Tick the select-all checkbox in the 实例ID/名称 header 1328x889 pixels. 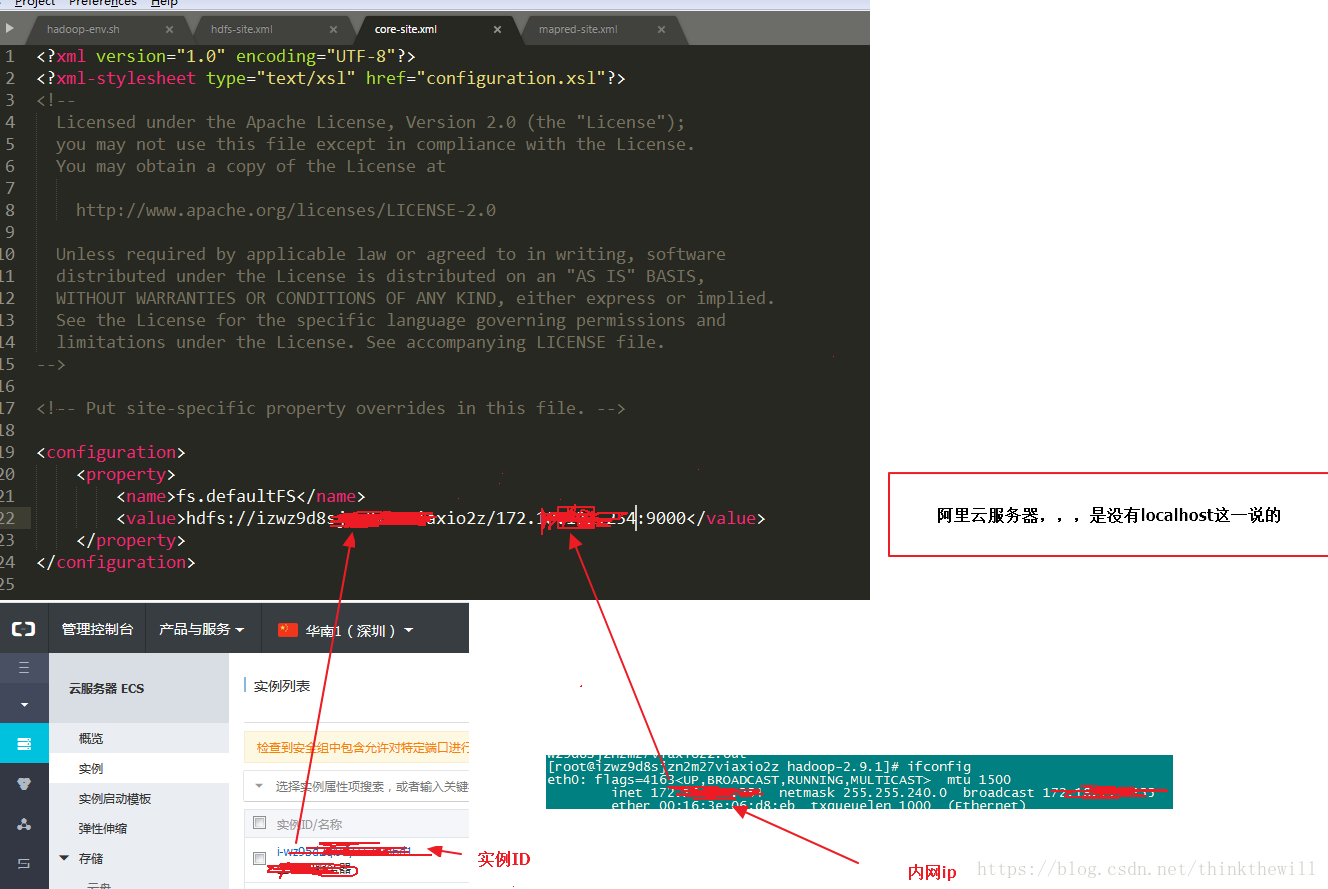click(260, 823)
